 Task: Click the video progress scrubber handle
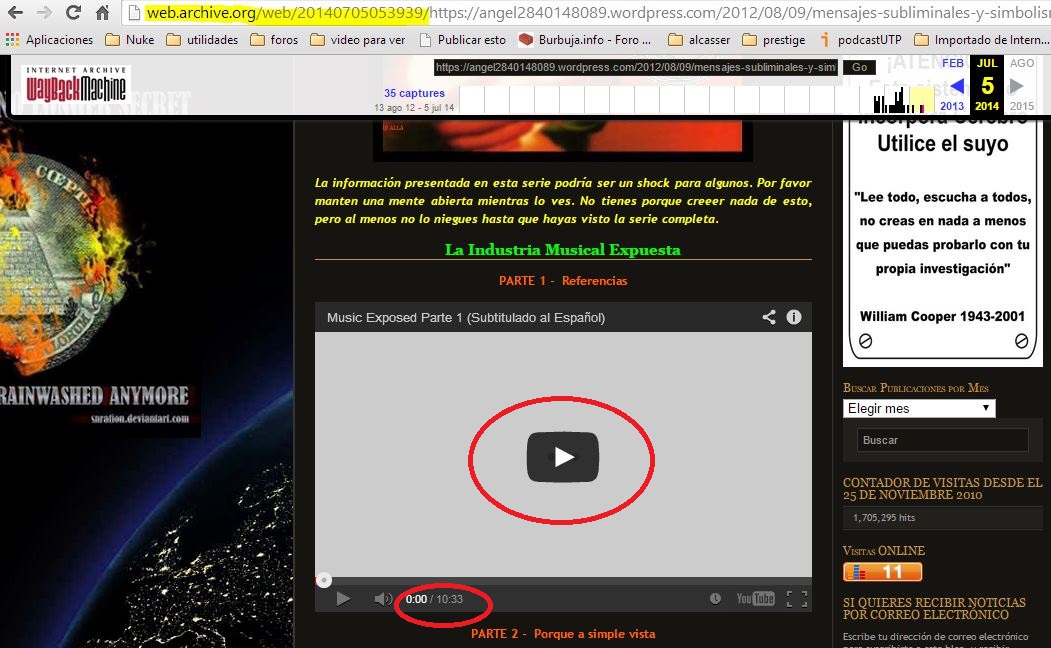[x=323, y=580]
